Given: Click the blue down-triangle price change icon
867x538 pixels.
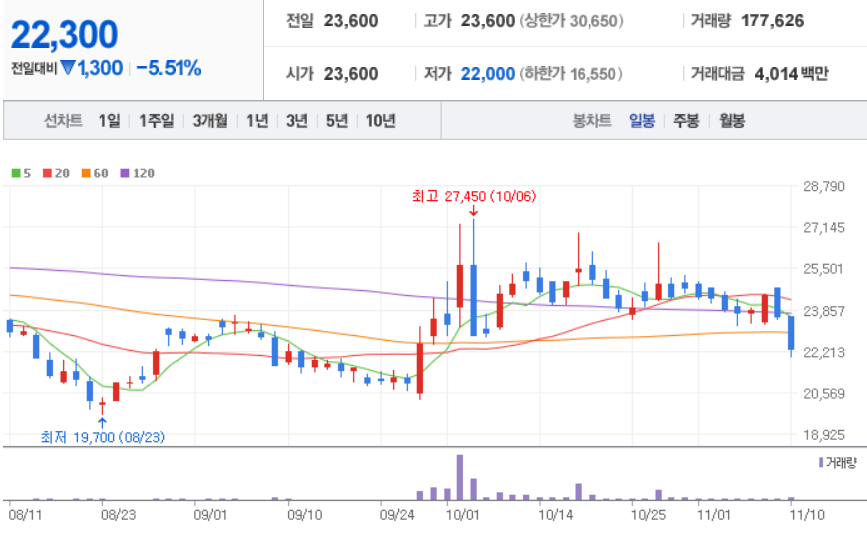Looking at the screenshot, I should [68, 68].
